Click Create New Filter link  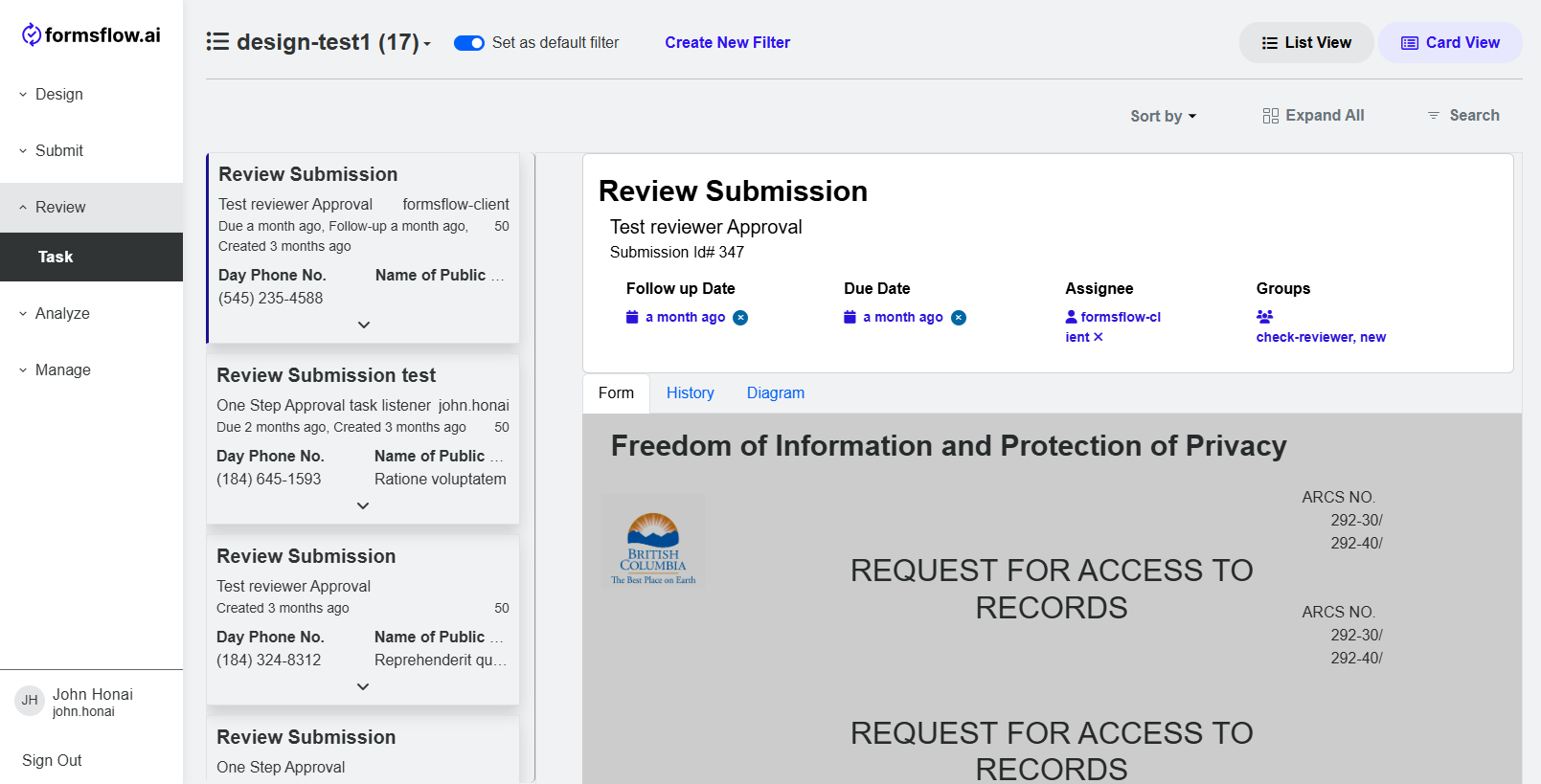(728, 43)
